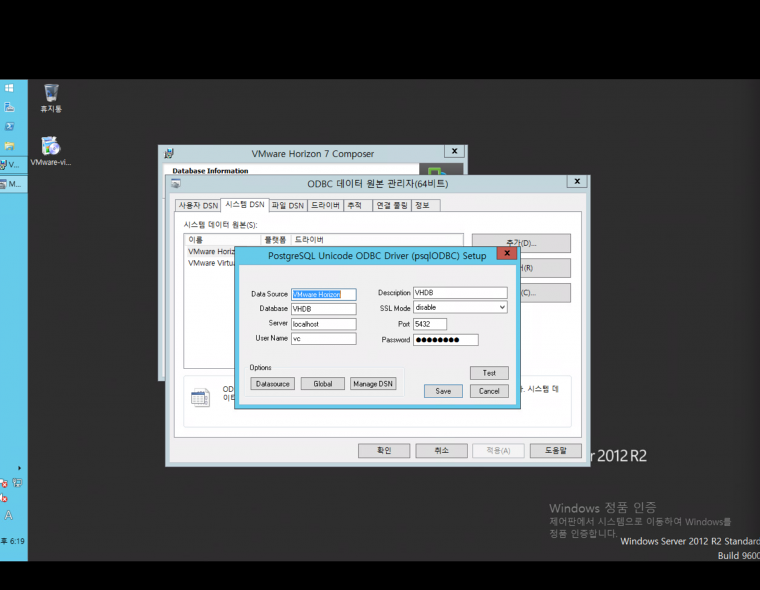Click the 이름 column header
760x590 pixels.
(x=222, y=239)
